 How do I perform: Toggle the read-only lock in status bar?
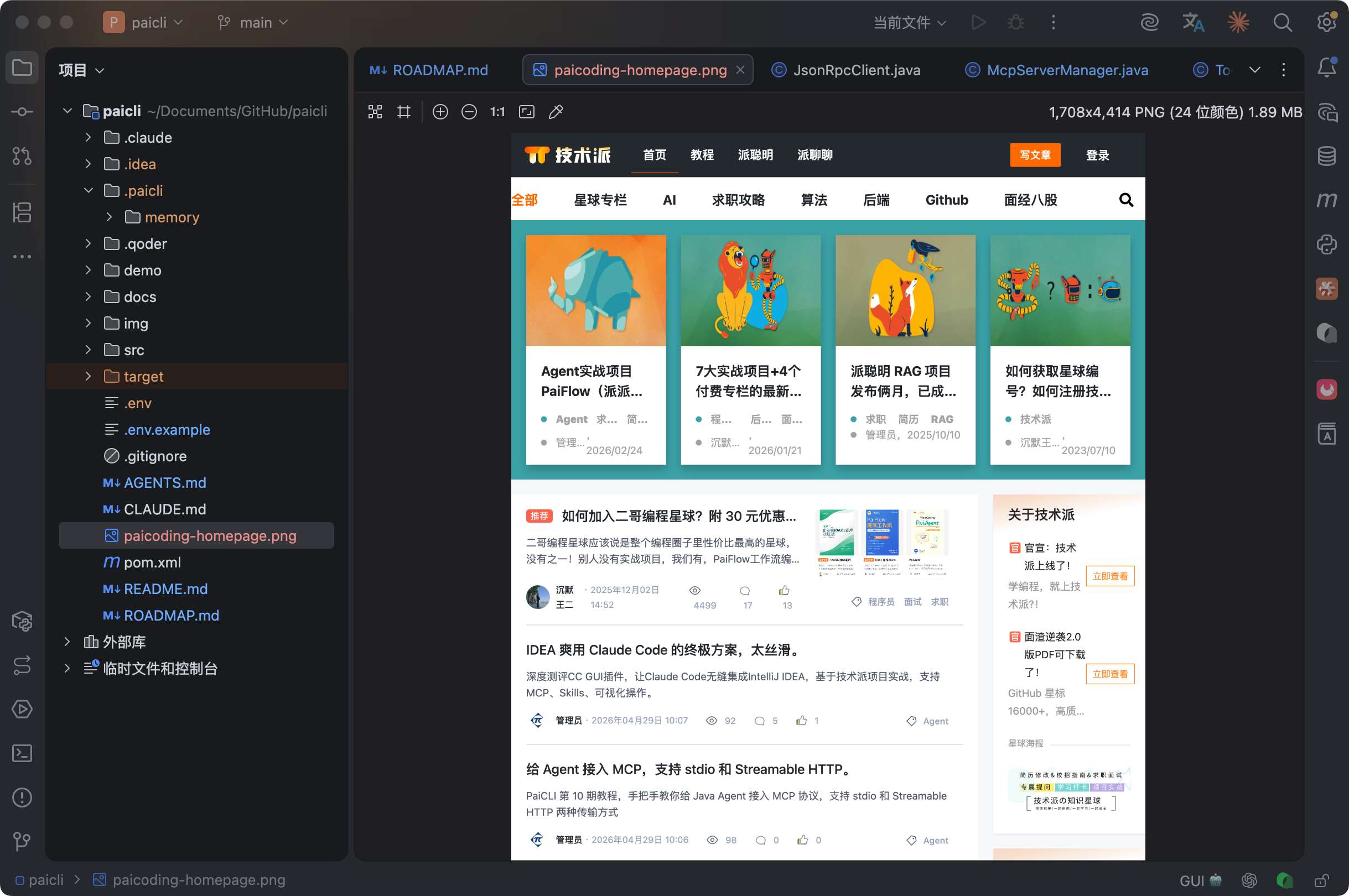(1322, 881)
